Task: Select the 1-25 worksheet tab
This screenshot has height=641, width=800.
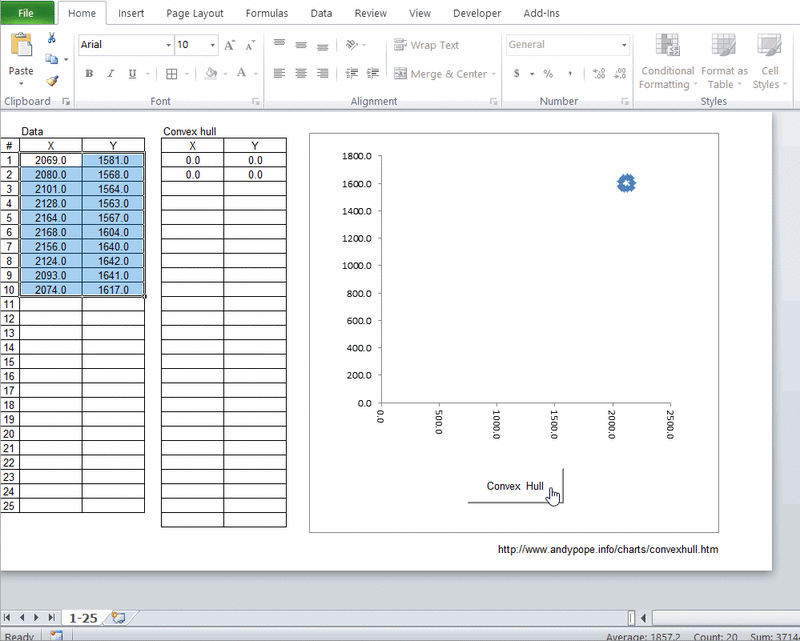Action: pyautogui.click(x=83, y=618)
